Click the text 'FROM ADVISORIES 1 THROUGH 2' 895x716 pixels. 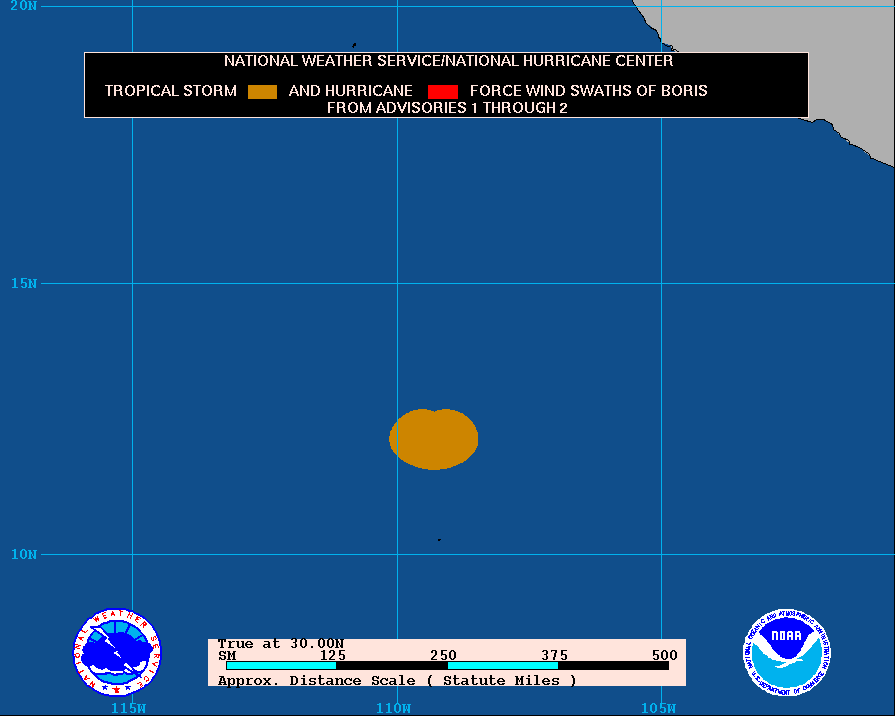point(447,108)
